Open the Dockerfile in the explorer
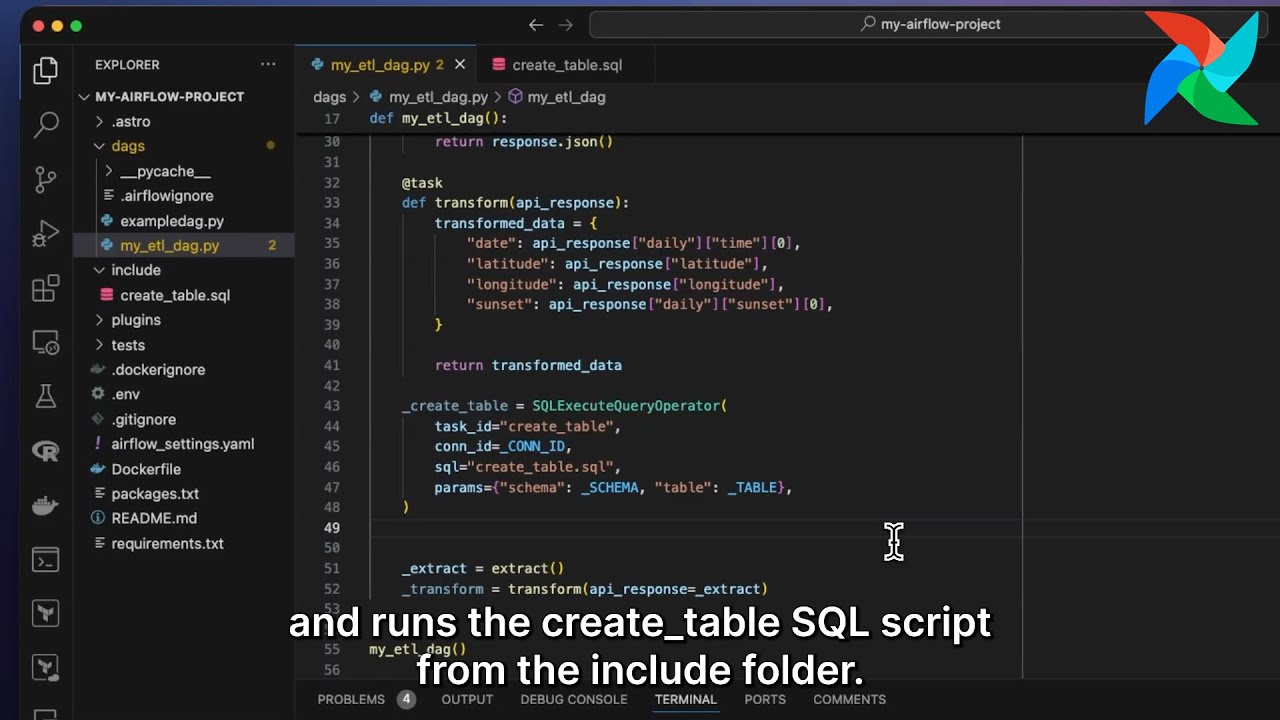The height and width of the screenshot is (720, 1280). [146, 469]
